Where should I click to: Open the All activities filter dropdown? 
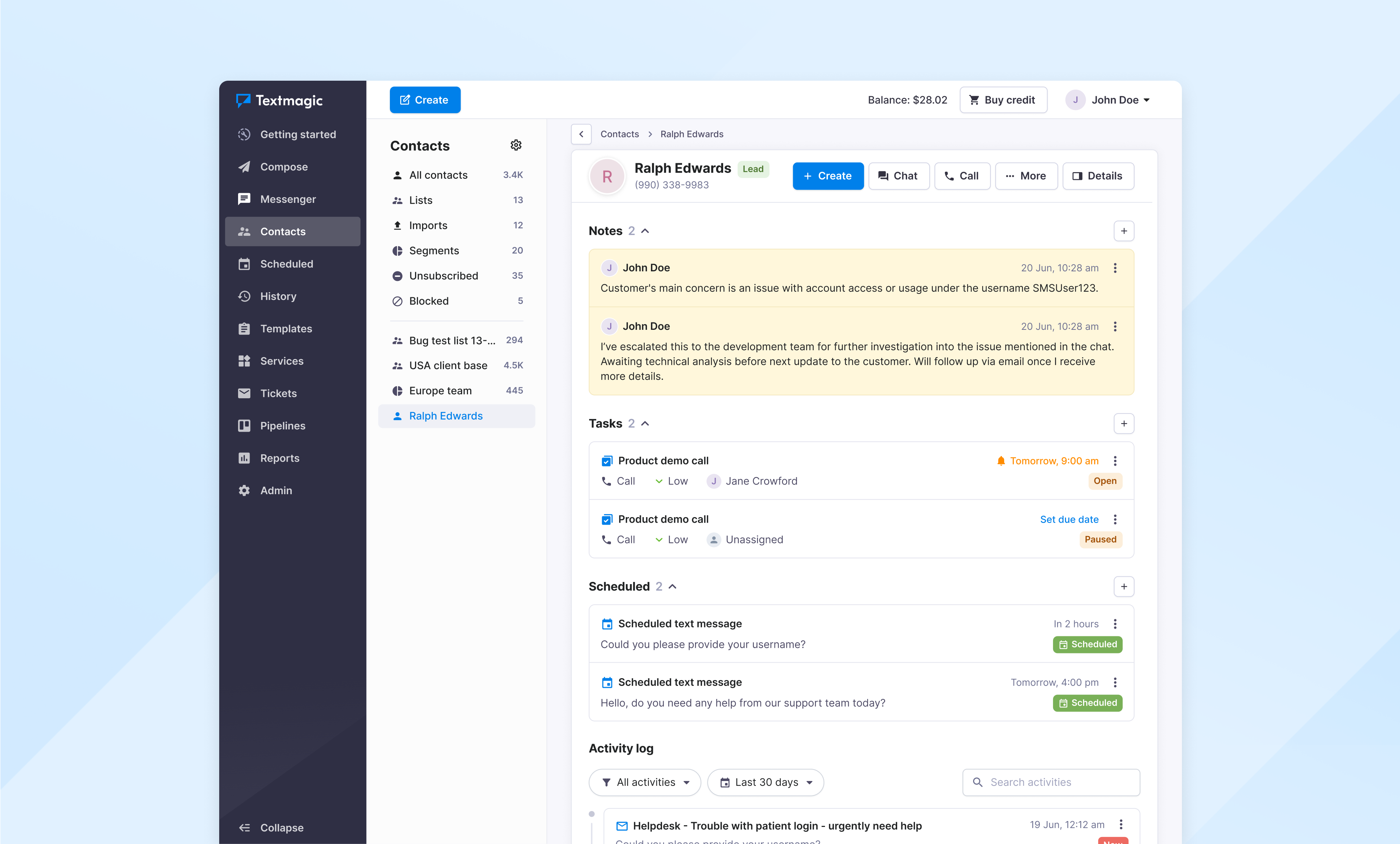click(x=645, y=782)
